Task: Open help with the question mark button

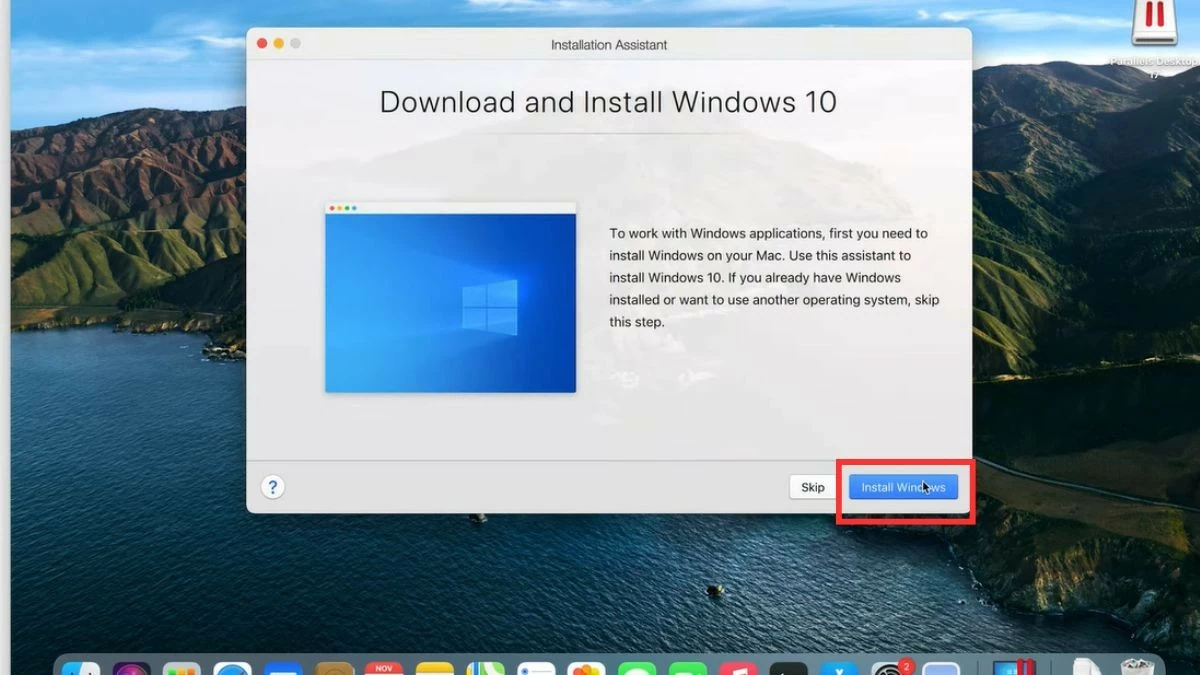Action: click(273, 487)
